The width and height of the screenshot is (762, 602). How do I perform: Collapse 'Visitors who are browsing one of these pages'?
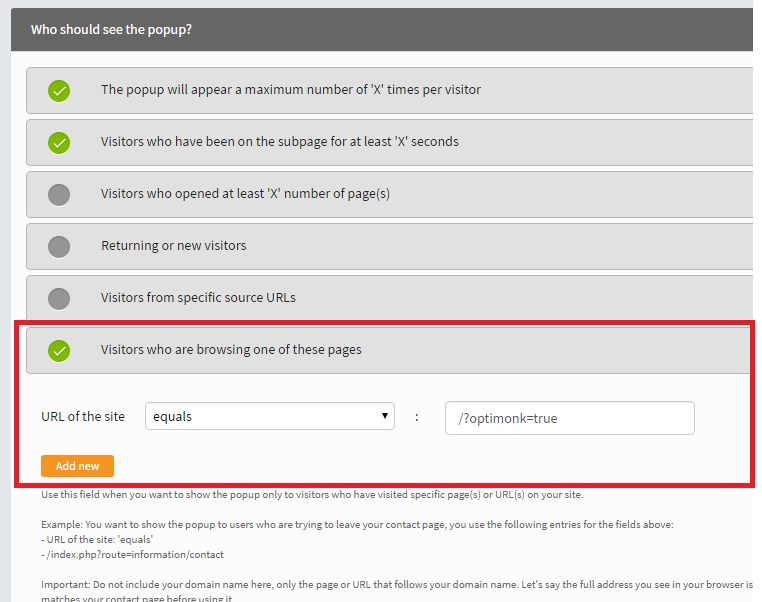point(389,350)
